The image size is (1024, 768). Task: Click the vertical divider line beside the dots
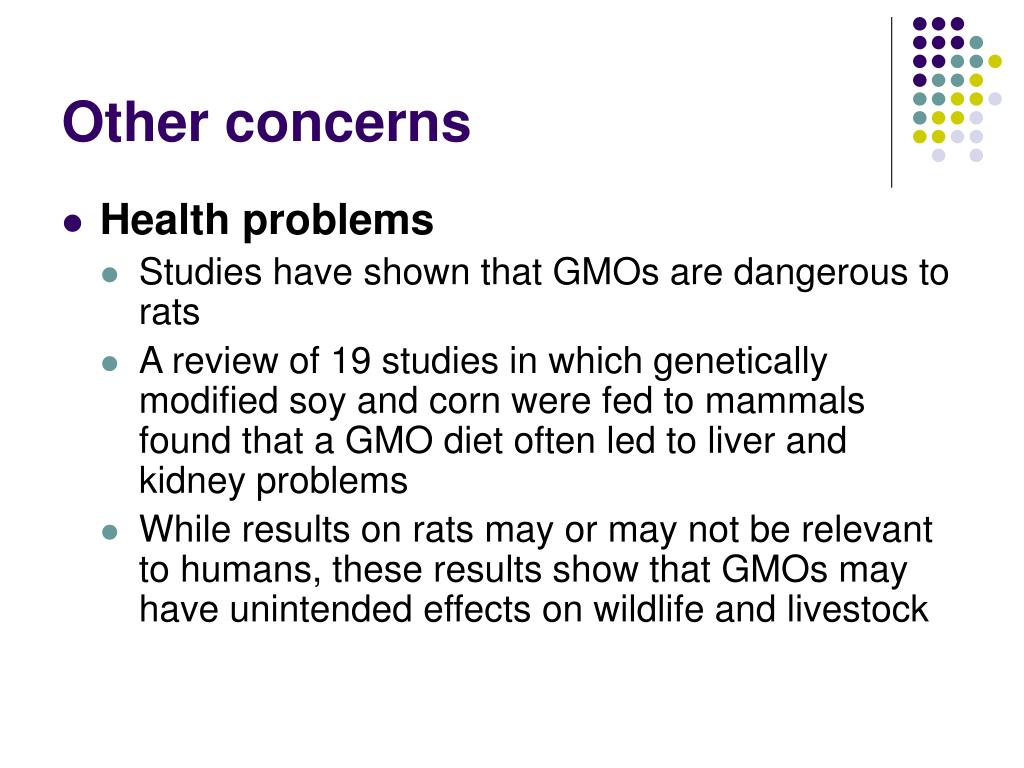click(x=891, y=103)
